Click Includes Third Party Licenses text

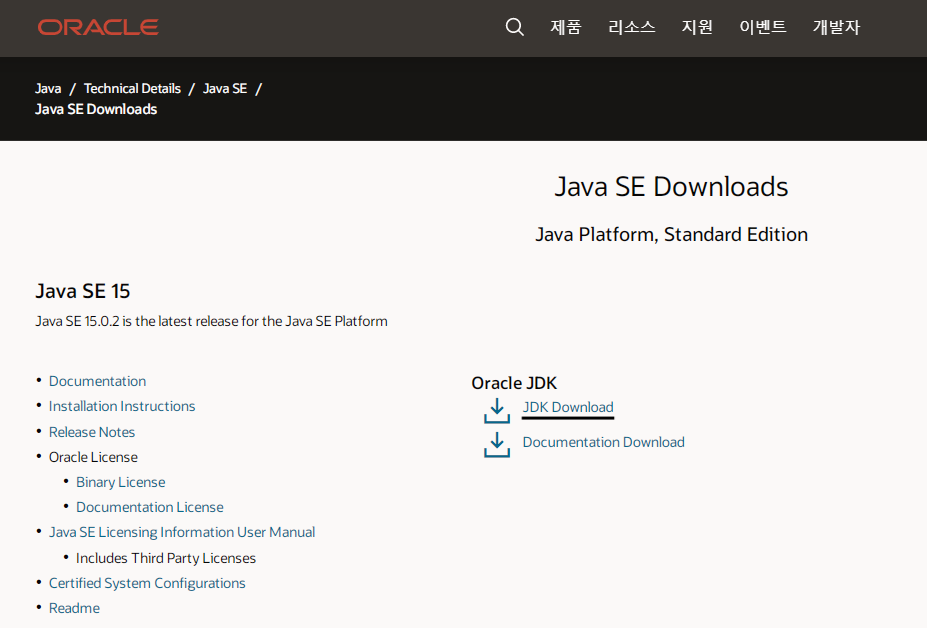166,558
